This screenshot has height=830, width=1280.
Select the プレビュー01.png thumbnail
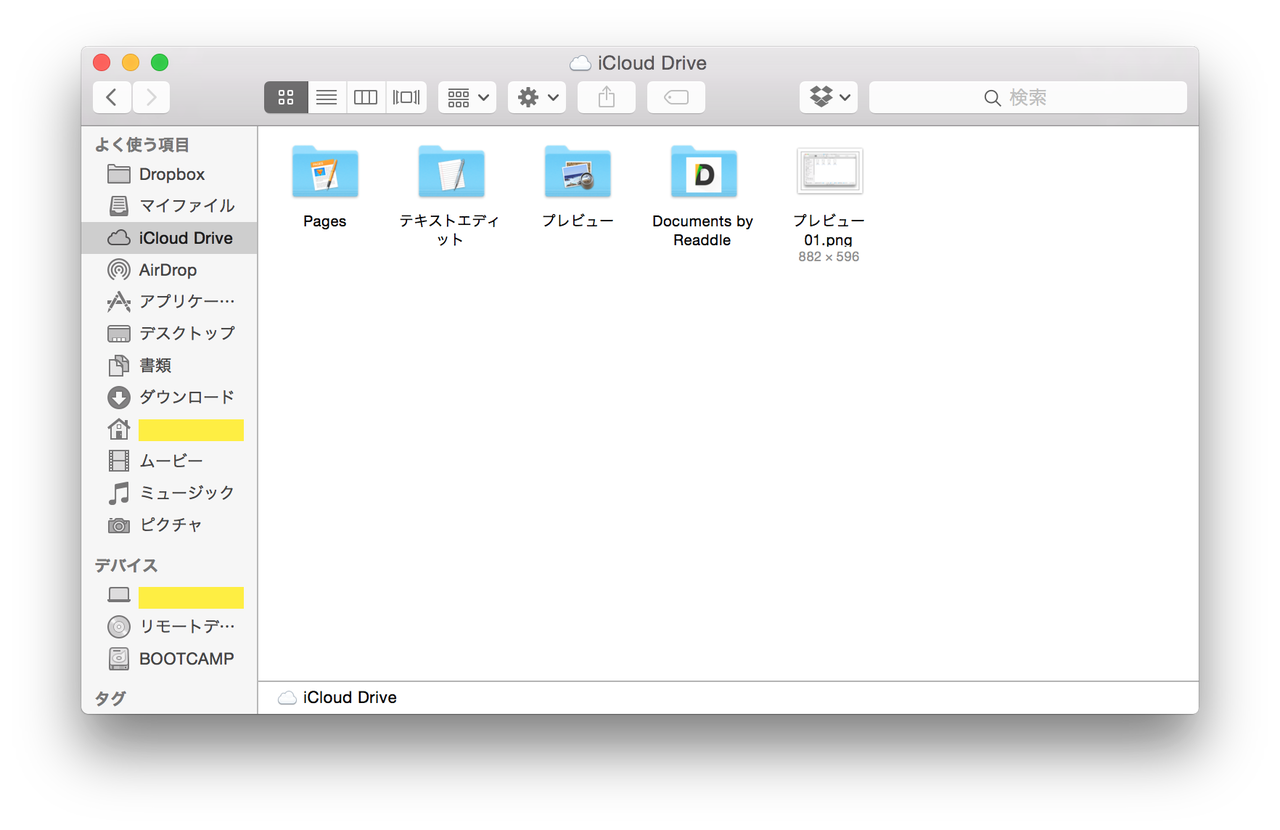click(x=829, y=172)
